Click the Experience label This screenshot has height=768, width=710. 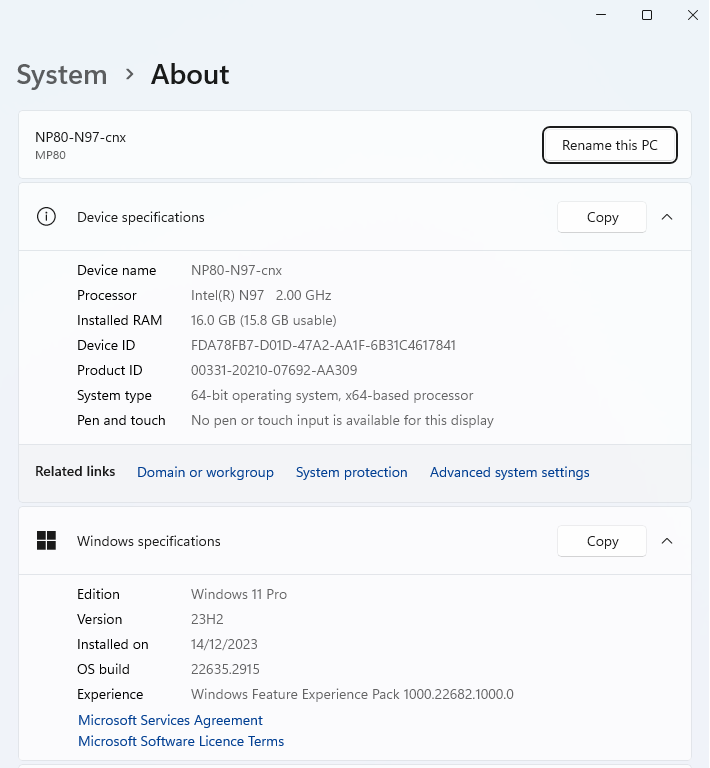click(x=110, y=695)
